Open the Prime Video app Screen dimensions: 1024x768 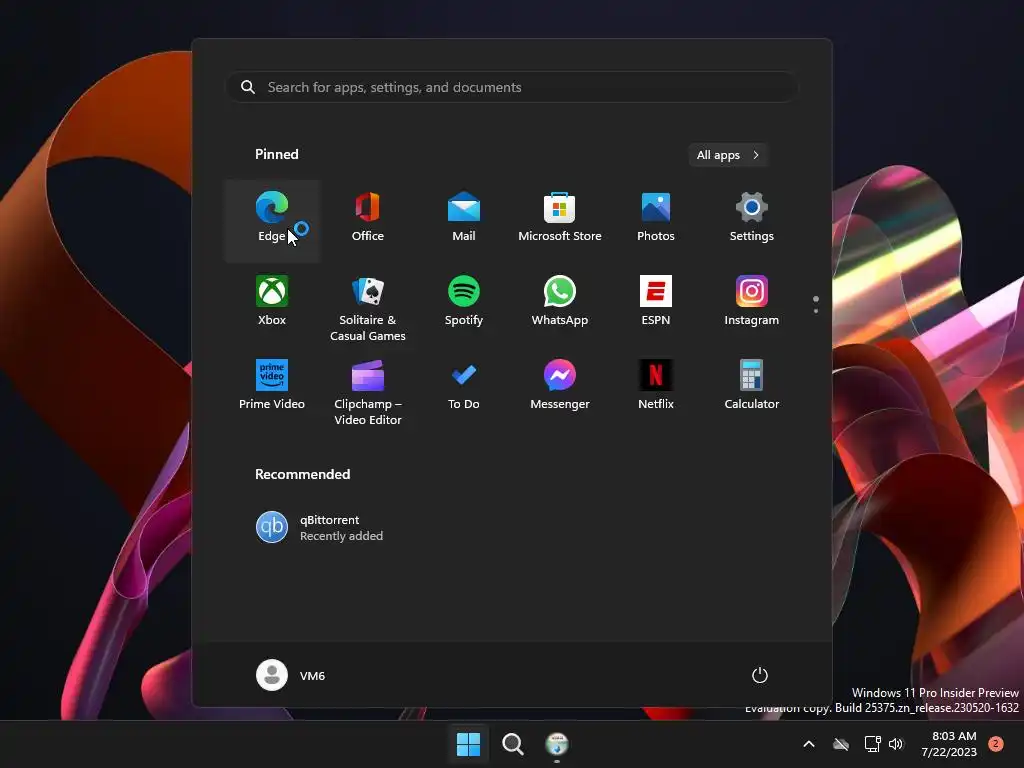[x=272, y=389]
